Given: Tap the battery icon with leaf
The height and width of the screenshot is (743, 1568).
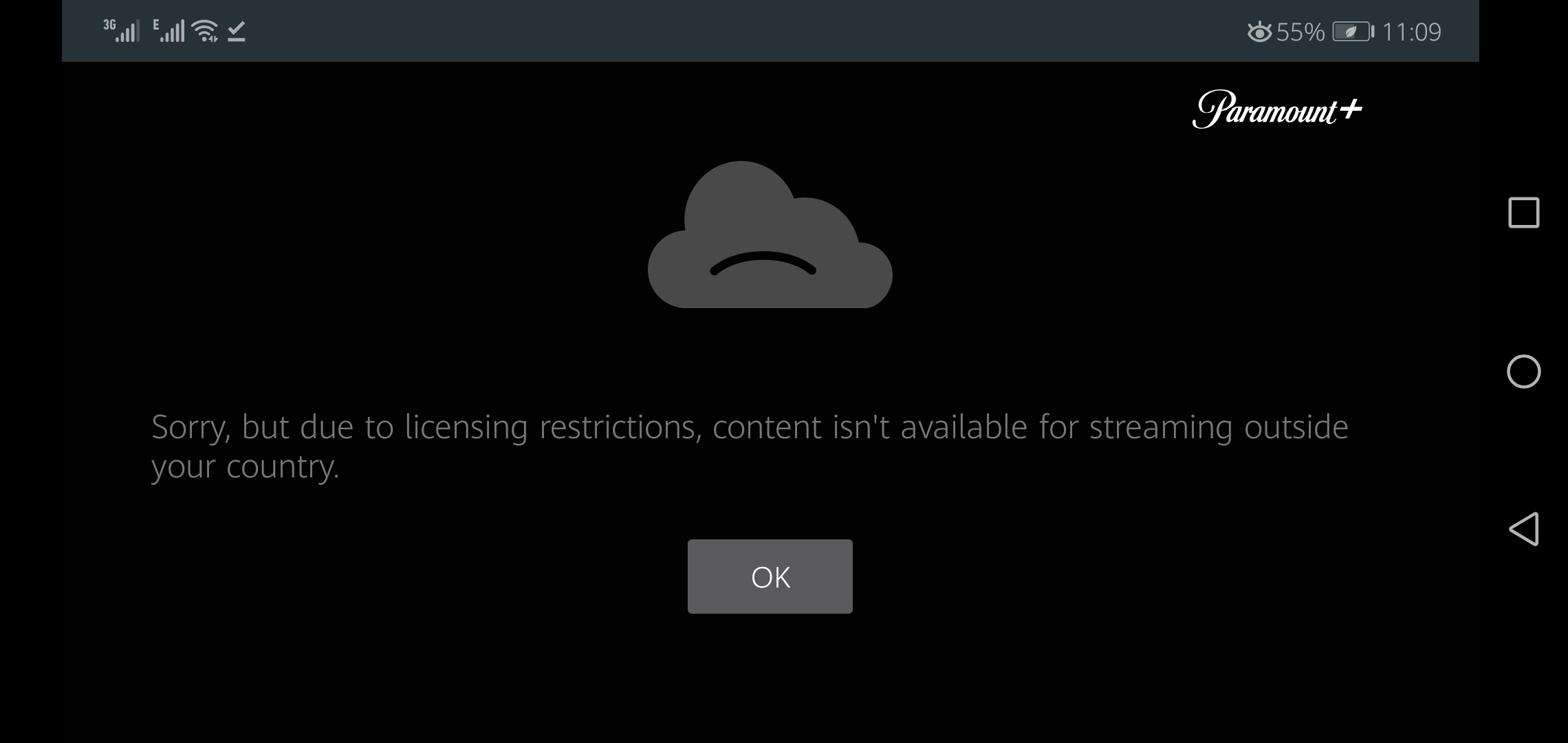Looking at the screenshot, I should [x=1353, y=32].
